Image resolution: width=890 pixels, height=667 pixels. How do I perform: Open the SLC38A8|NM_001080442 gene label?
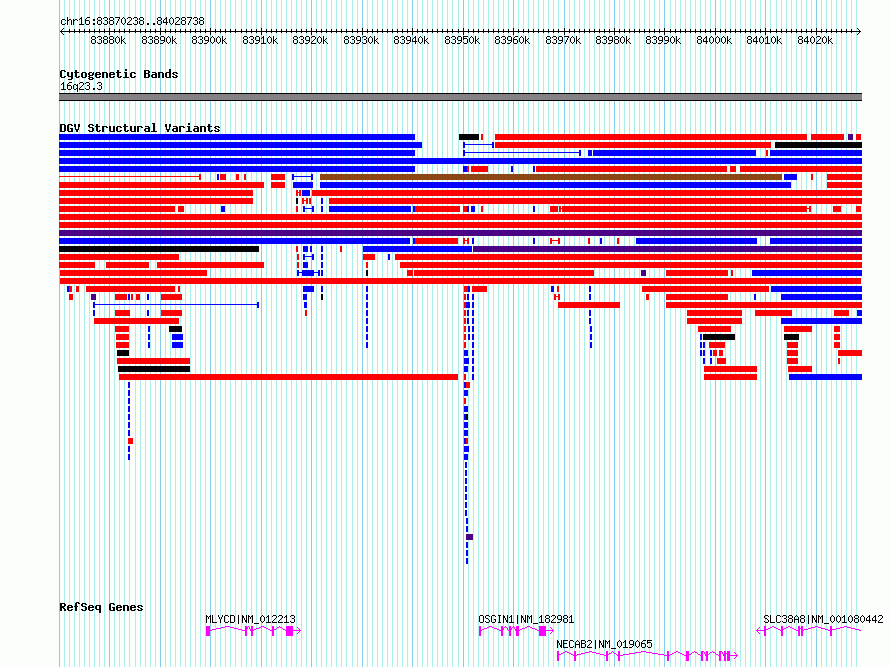tap(823, 619)
